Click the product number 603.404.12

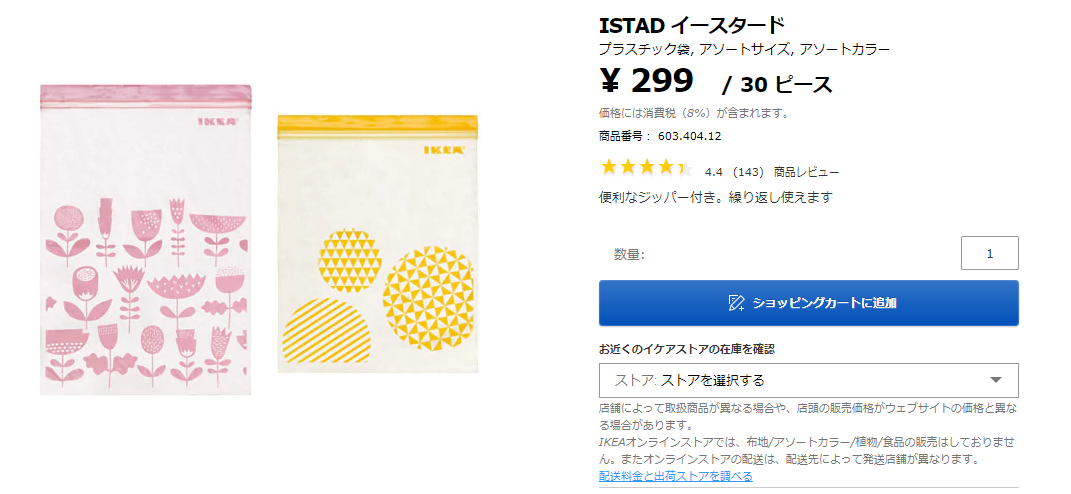tap(689, 136)
